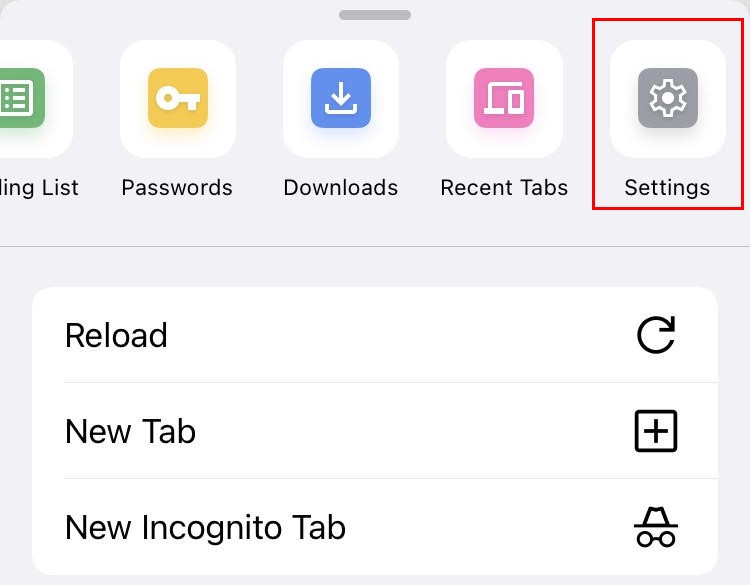Image resolution: width=750 pixels, height=585 pixels.
Task: Click the circular arrow reload icon
Action: [656, 335]
